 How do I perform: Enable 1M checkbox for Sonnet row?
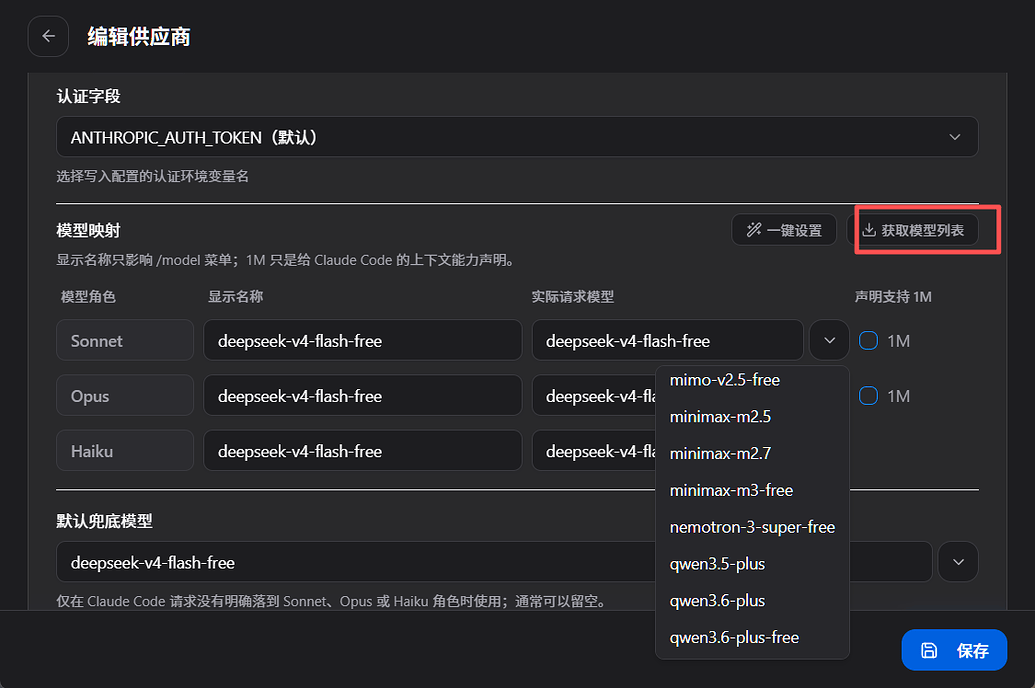(868, 341)
